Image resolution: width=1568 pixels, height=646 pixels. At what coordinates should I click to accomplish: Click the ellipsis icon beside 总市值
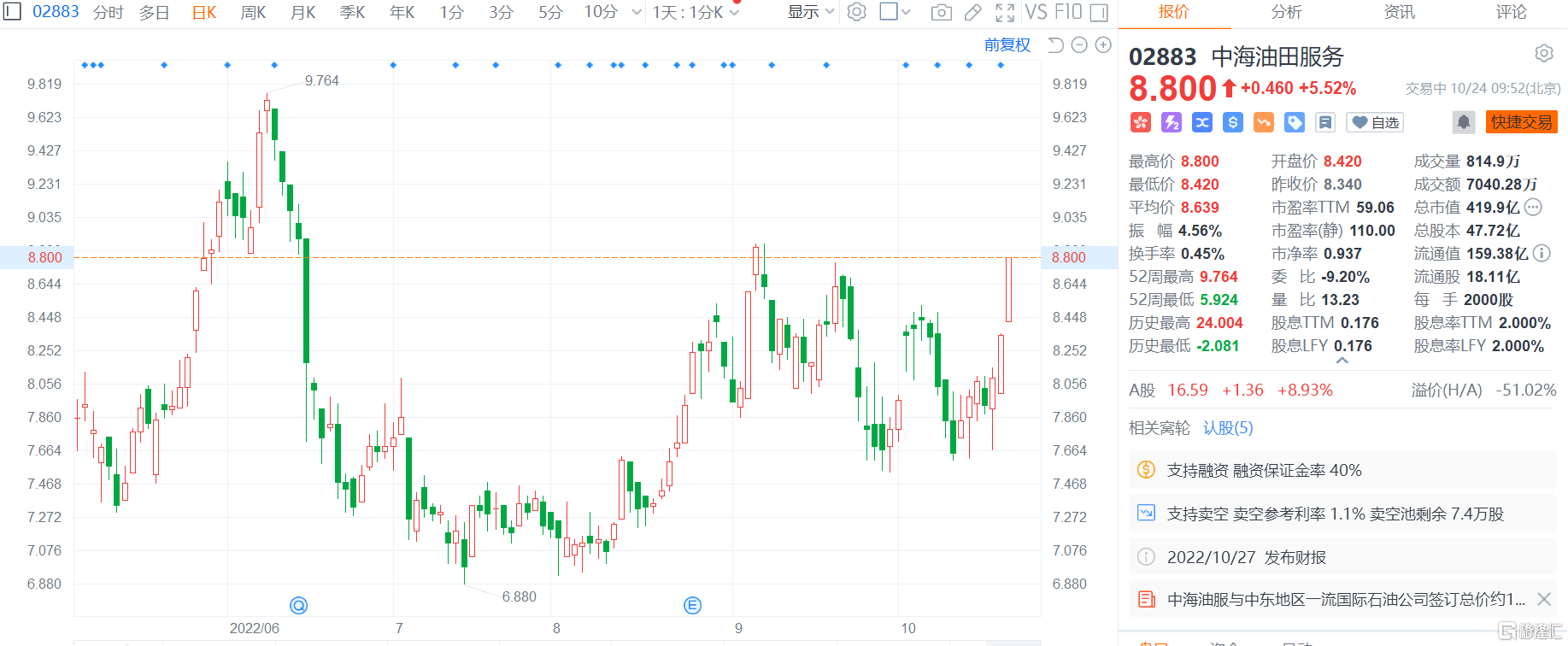[1533, 207]
